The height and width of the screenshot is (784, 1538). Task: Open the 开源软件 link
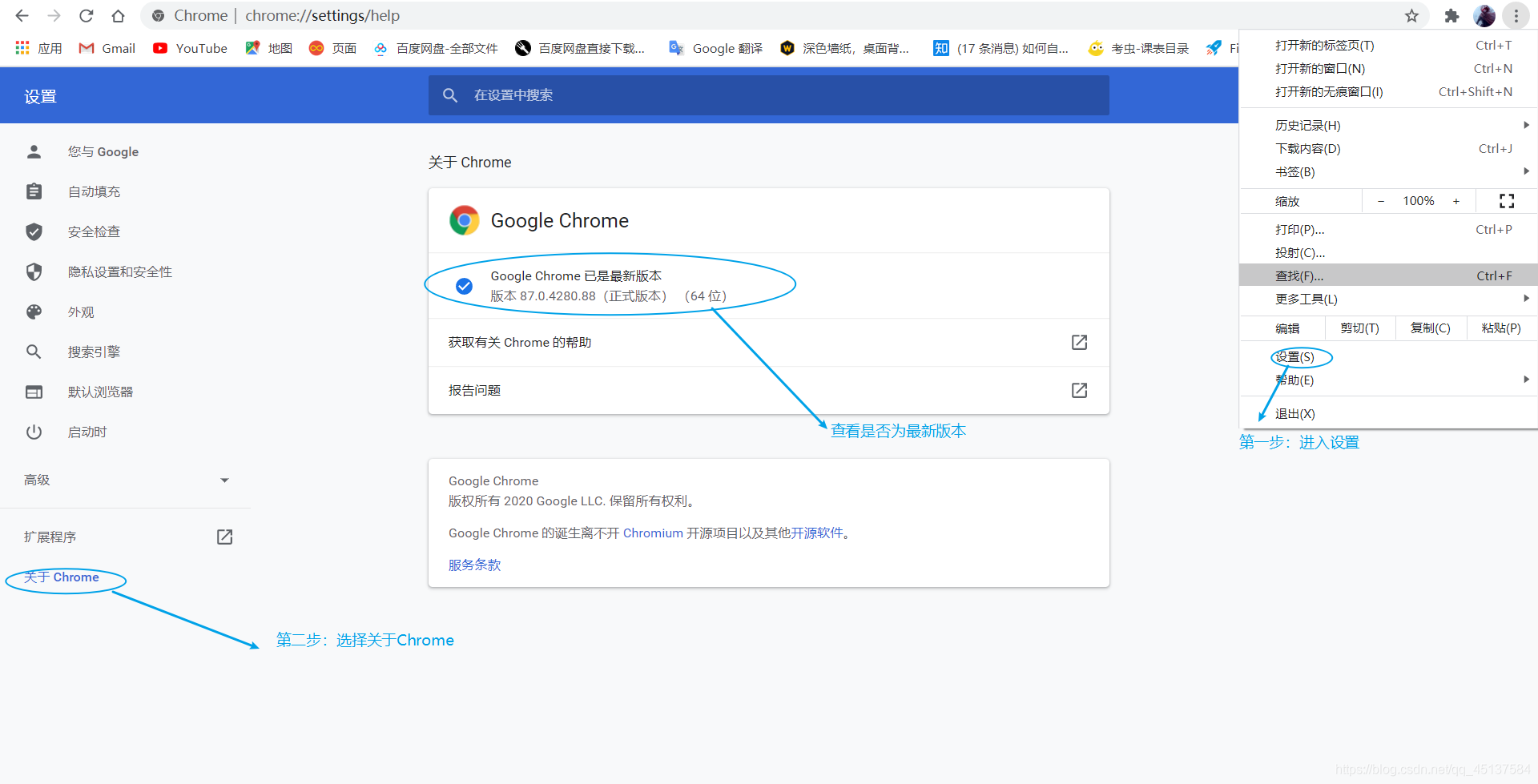click(817, 533)
